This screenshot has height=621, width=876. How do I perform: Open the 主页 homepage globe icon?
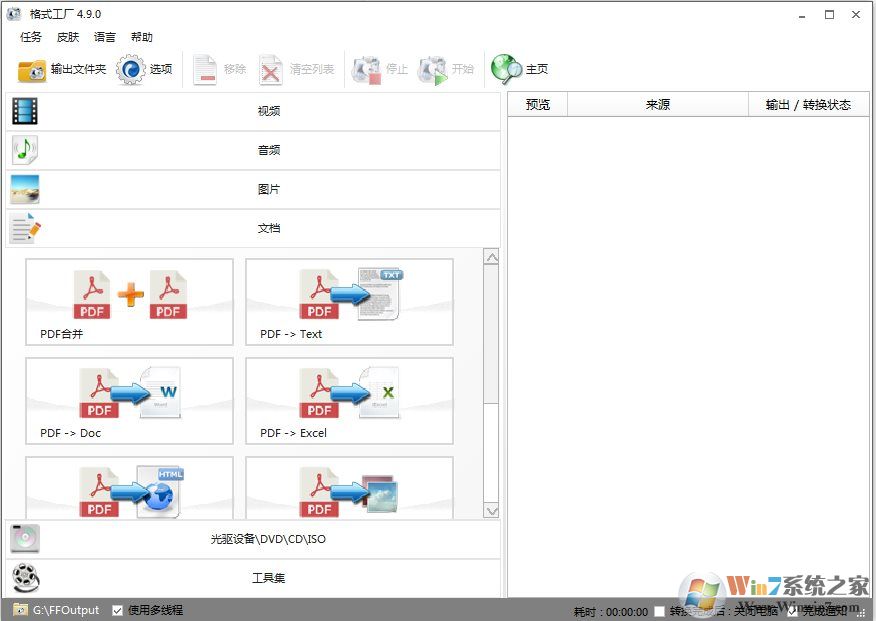click(x=506, y=69)
